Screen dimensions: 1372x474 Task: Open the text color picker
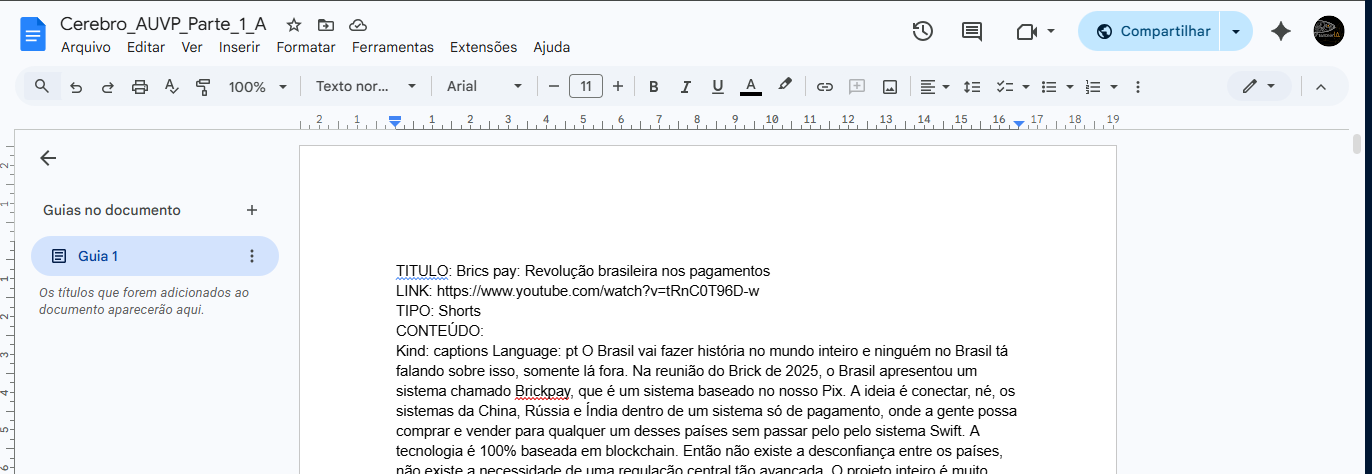tap(751, 87)
